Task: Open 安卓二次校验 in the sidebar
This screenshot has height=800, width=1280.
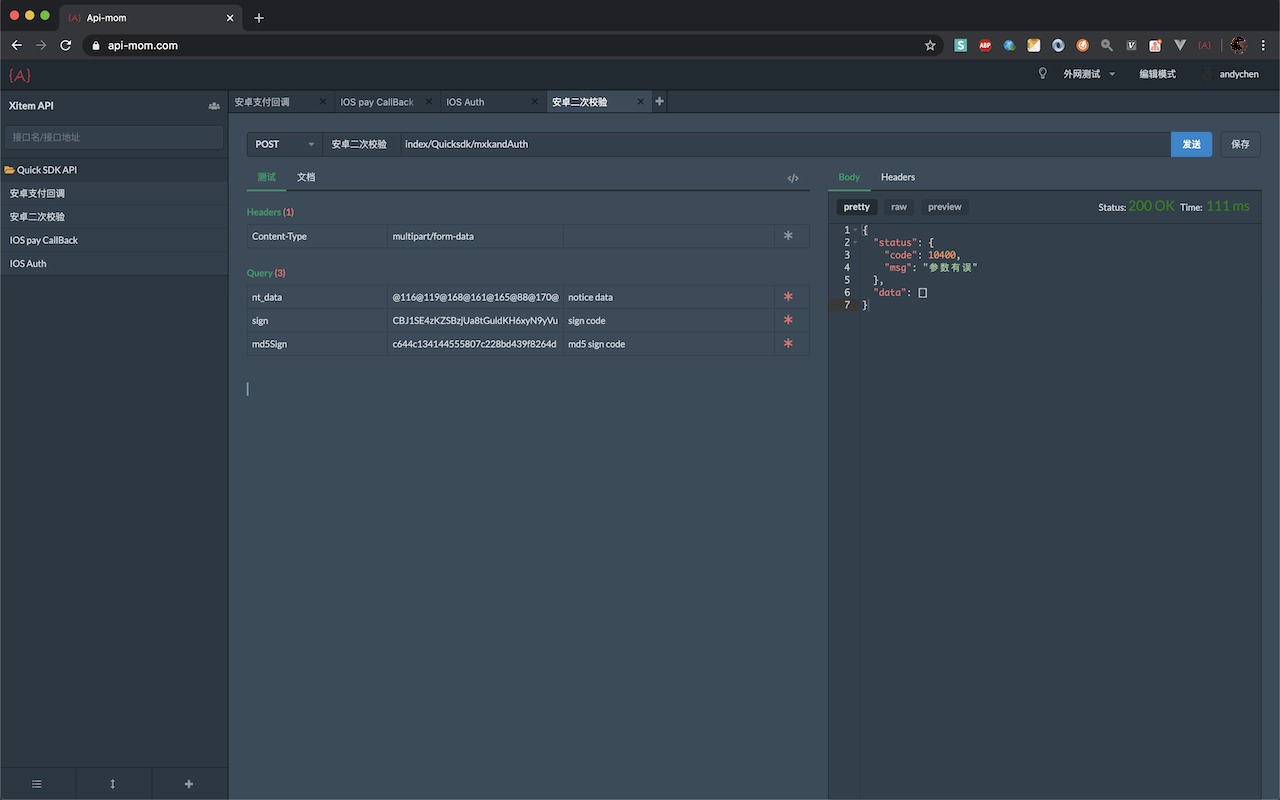Action: pyautogui.click(x=114, y=217)
